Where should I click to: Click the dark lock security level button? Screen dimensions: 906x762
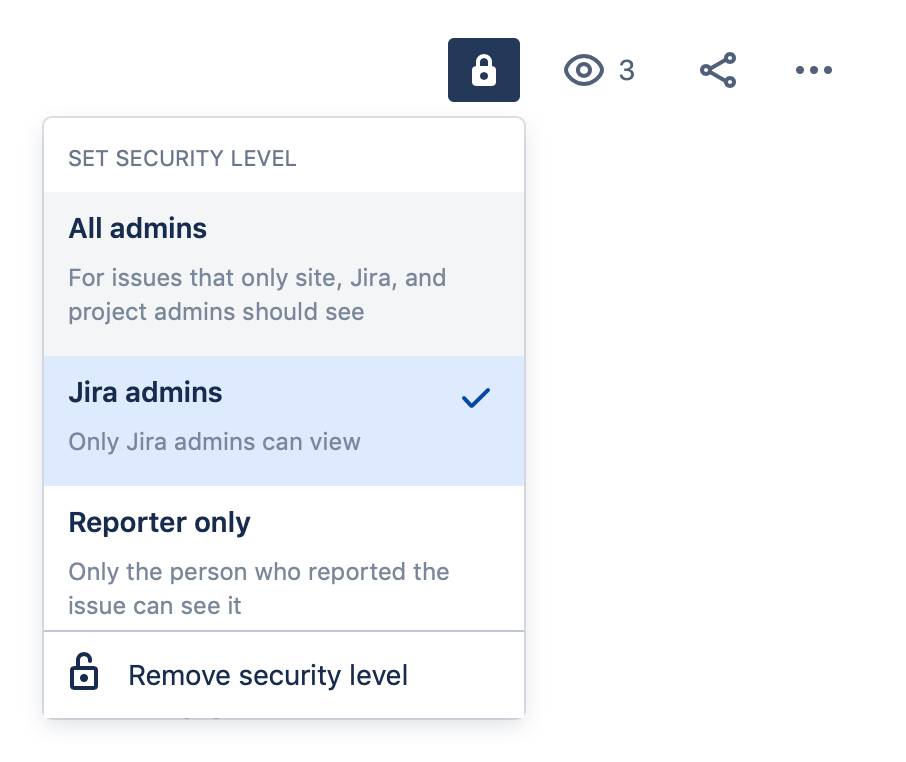[484, 70]
